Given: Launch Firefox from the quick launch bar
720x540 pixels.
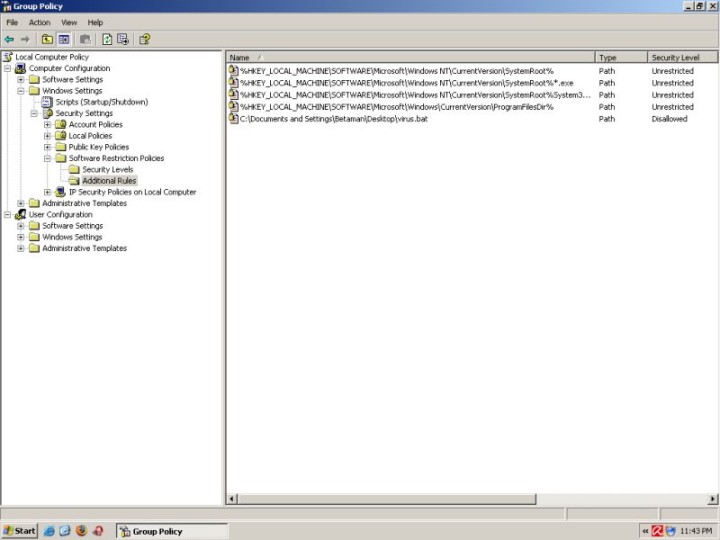Looking at the screenshot, I should (81, 531).
